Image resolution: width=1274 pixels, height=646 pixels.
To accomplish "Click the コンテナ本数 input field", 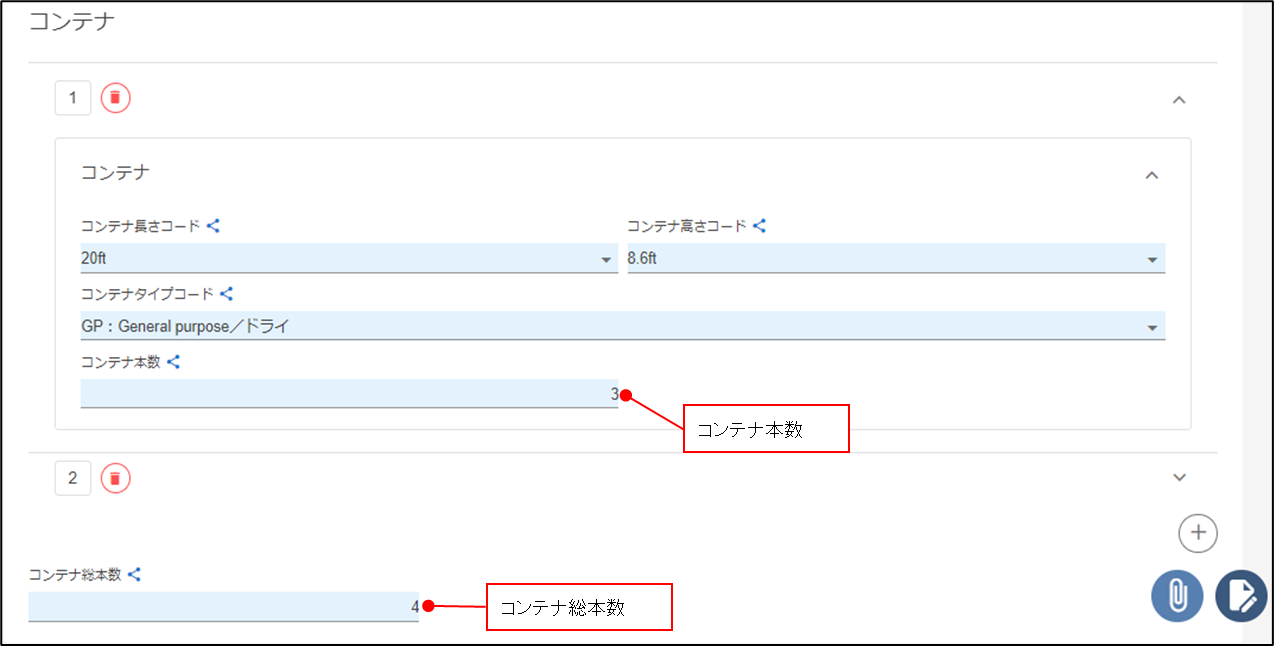I will coord(348,394).
